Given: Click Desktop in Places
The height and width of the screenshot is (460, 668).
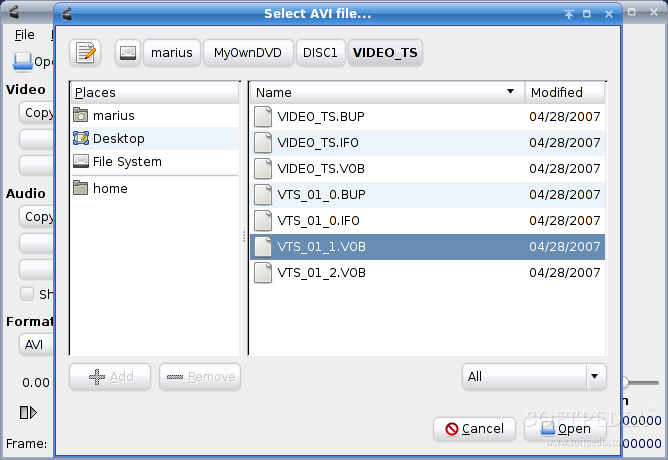Looking at the screenshot, I should [x=118, y=139].
